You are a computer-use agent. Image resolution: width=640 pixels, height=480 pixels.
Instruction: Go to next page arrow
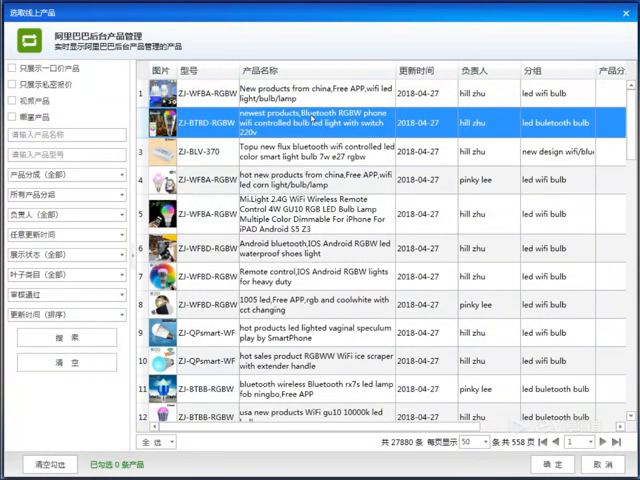tap(603, 442)
